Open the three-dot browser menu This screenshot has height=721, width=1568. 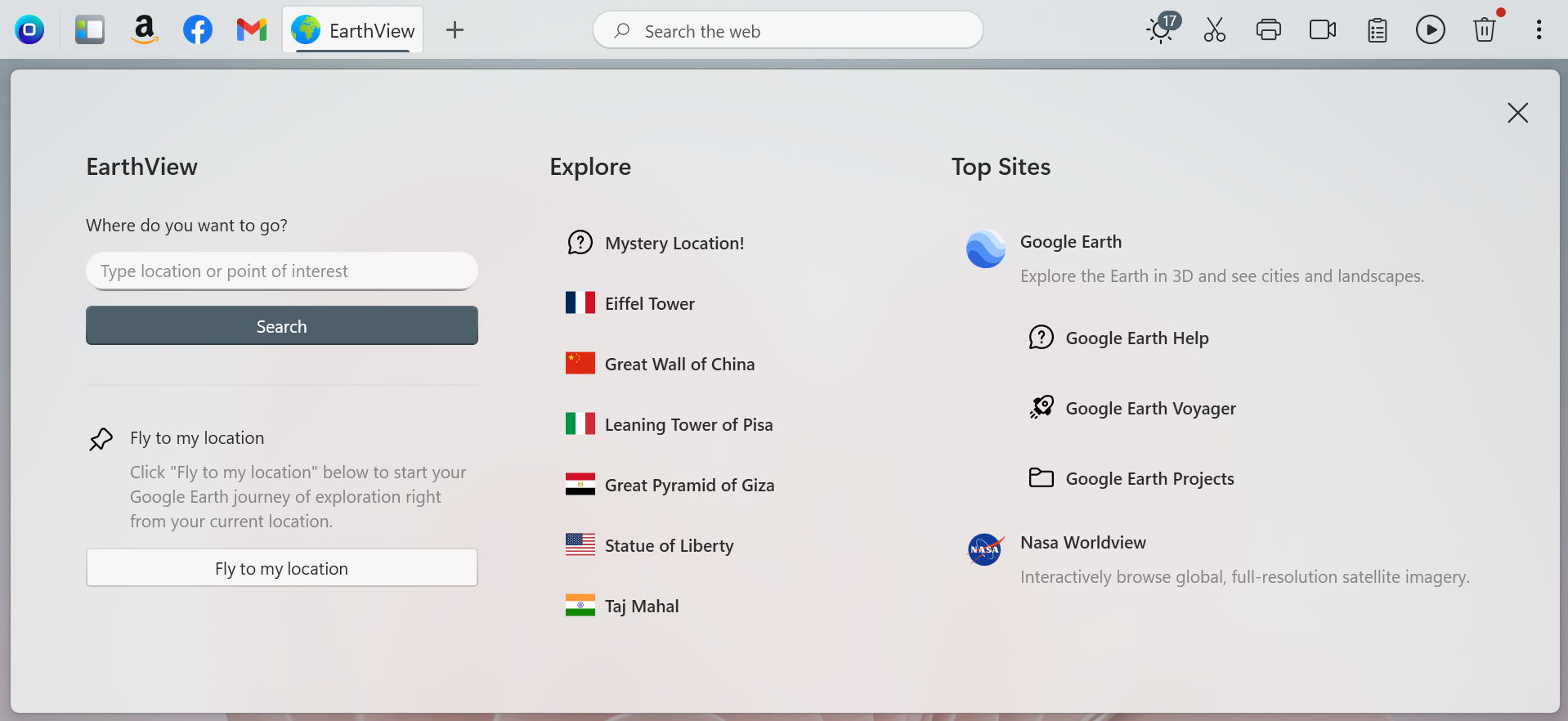[x=1539, y=30]
